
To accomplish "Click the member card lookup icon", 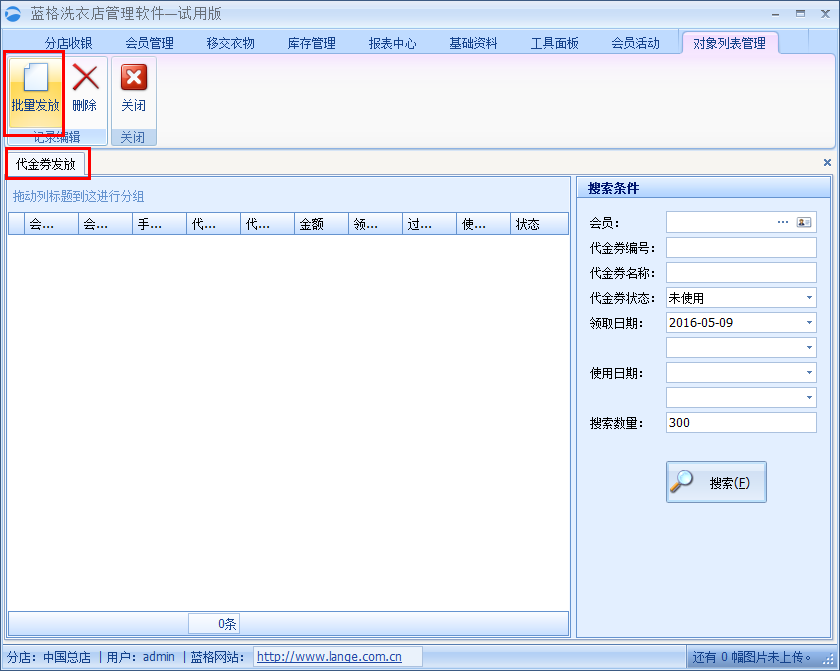I will point(804,222).
